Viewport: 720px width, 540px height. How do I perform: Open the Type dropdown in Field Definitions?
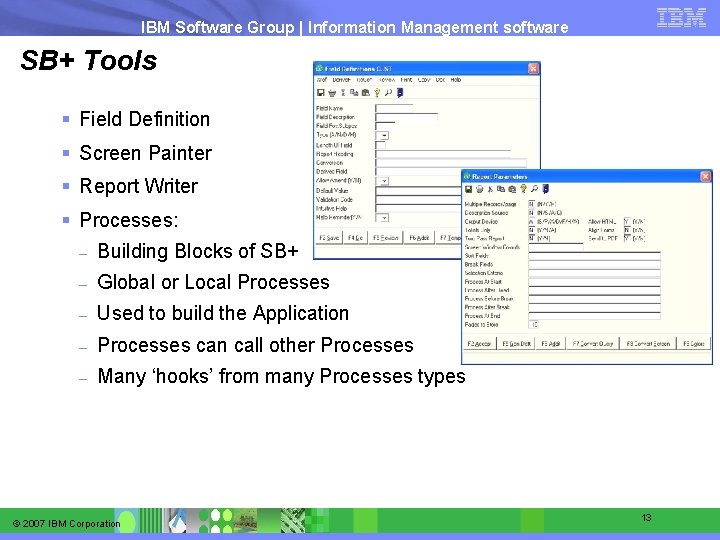[x=384, y=135]
